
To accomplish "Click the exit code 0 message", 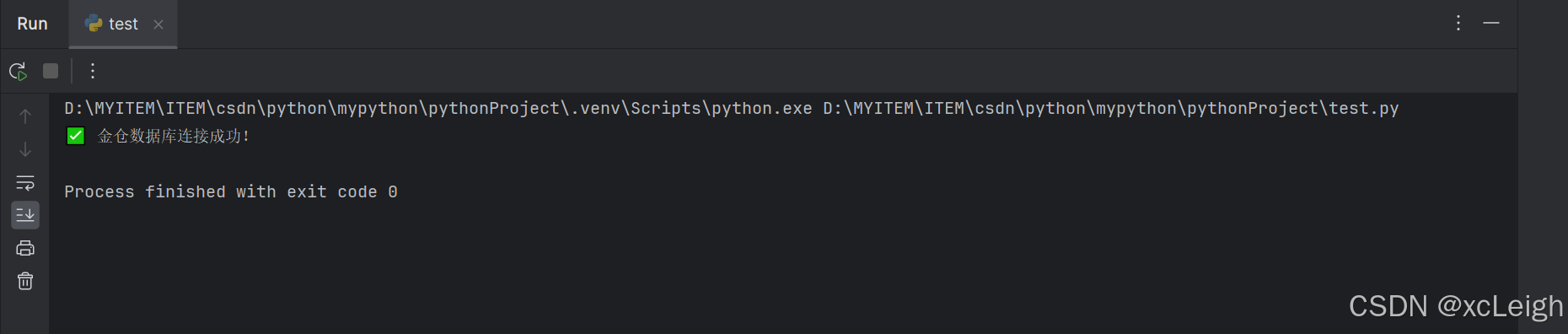I will coord(231,192).
